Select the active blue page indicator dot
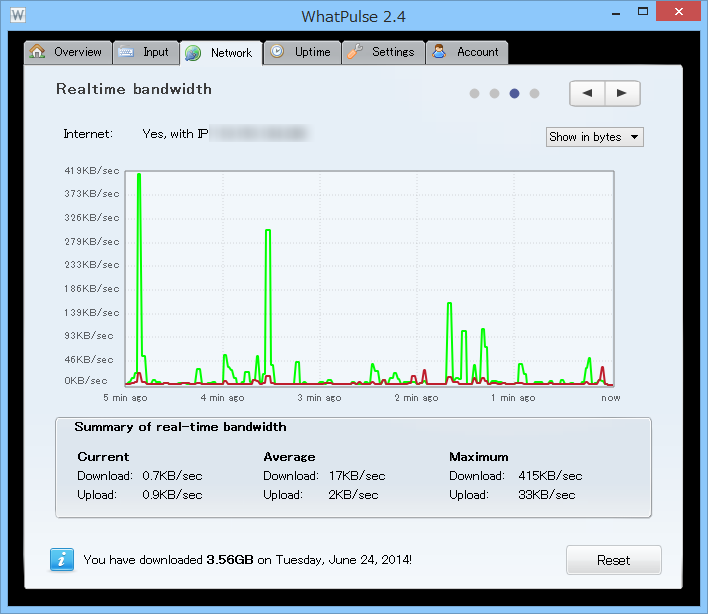Image resolution: width=708 pixels, height=614 pixels. (x=514, y=93)
